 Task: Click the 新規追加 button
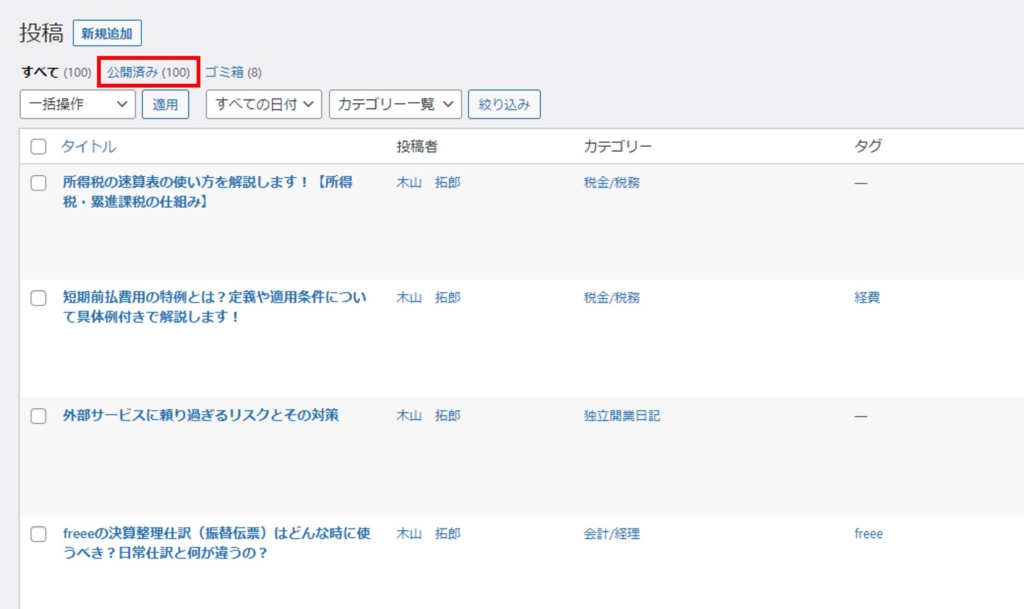pyautogui.click(x=107, y=33)
